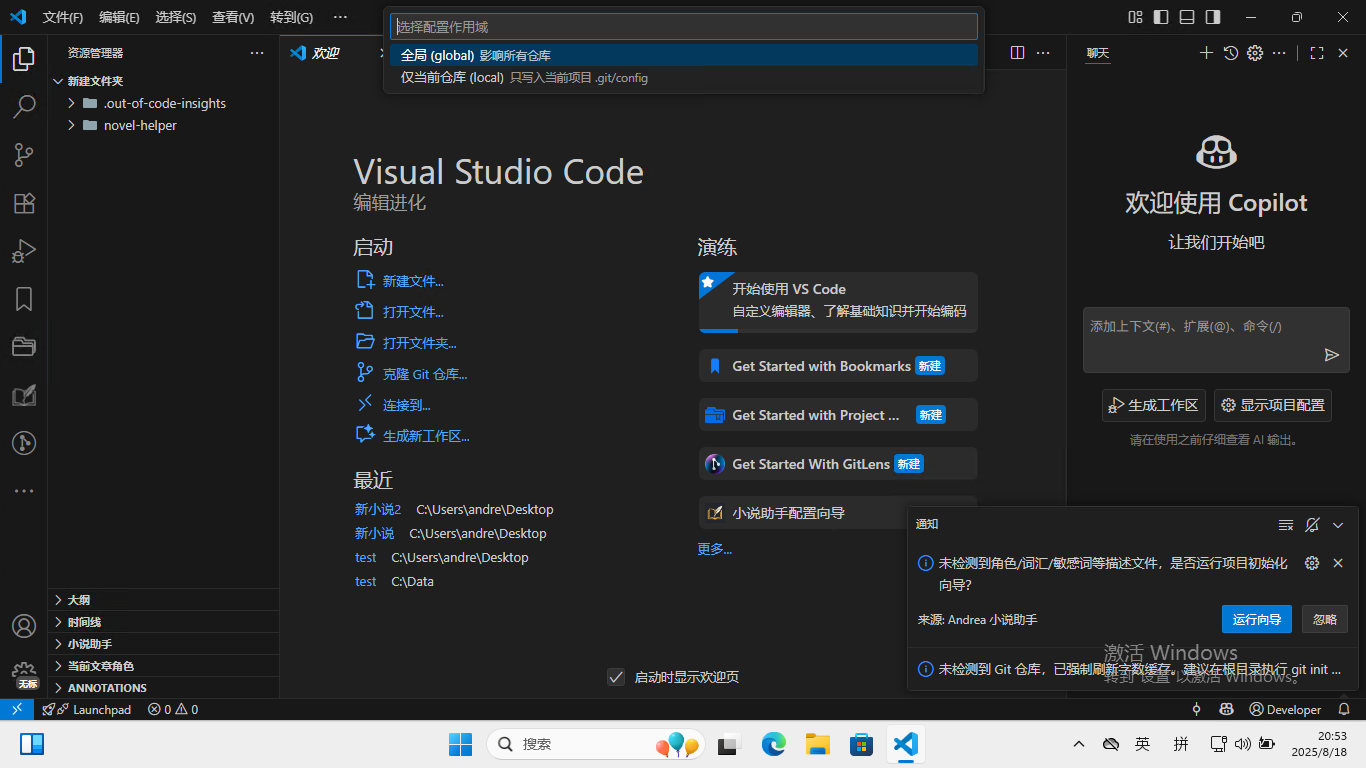This screenshot has width=1366, height=768.
Task: Open chat history in Copilot panel
Action: (x=1231, y=53)
